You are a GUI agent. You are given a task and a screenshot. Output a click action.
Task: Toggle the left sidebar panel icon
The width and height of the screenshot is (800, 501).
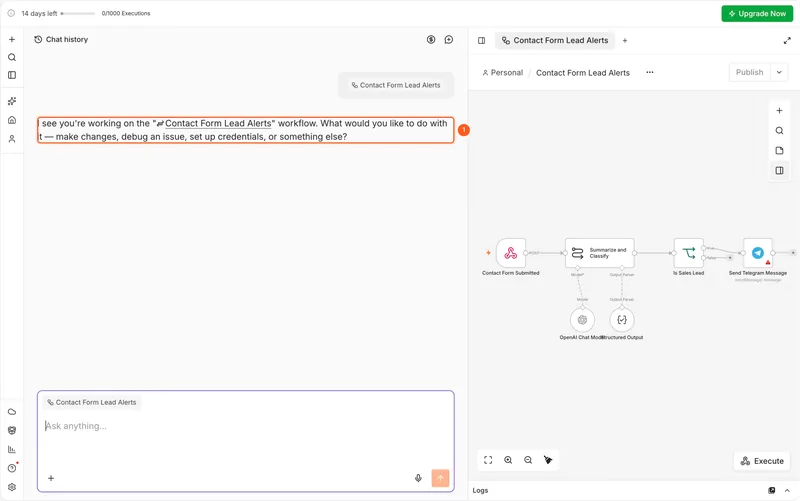click(x=12, y=75)
